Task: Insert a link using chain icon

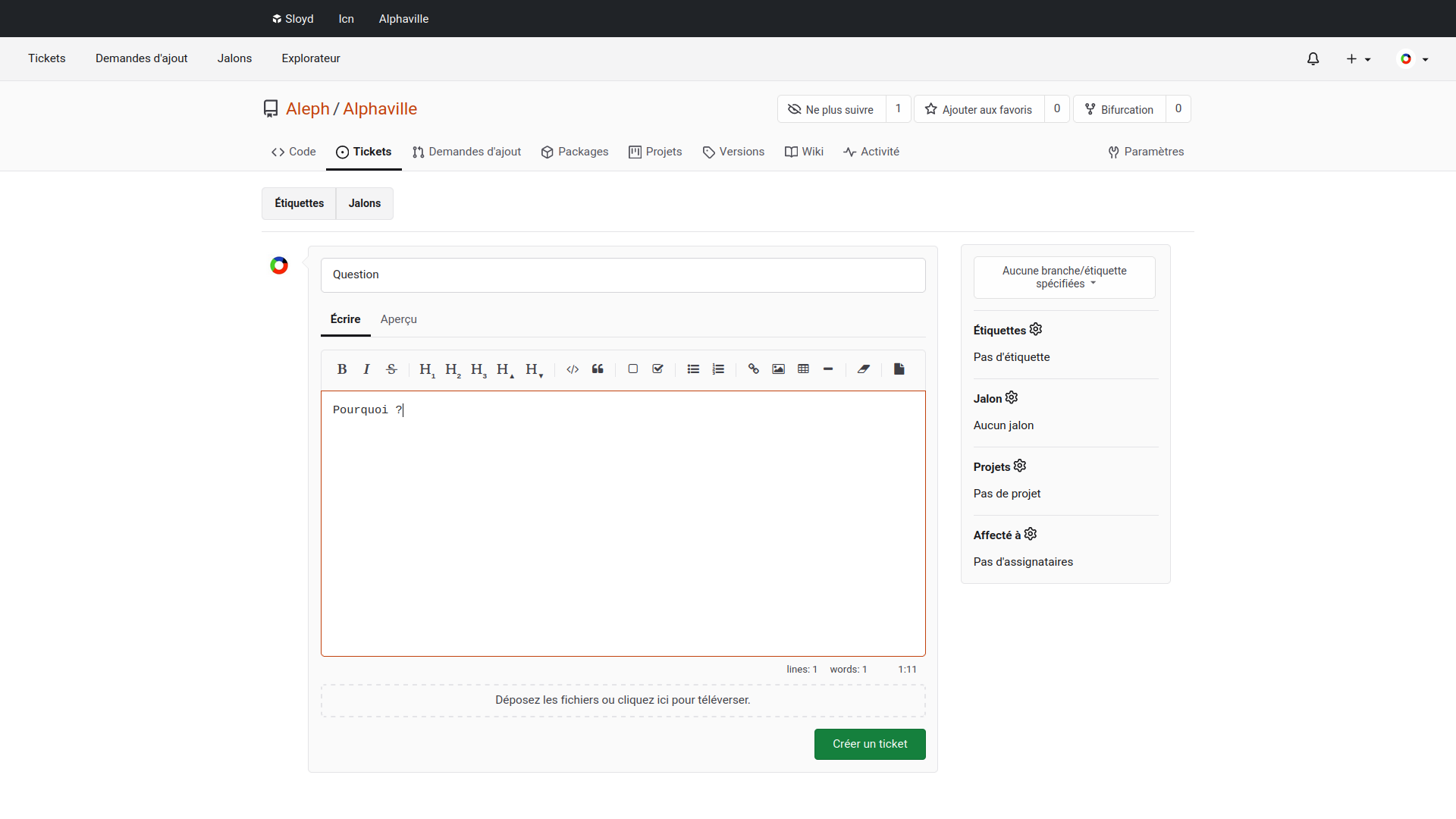Action: point(753,369)
